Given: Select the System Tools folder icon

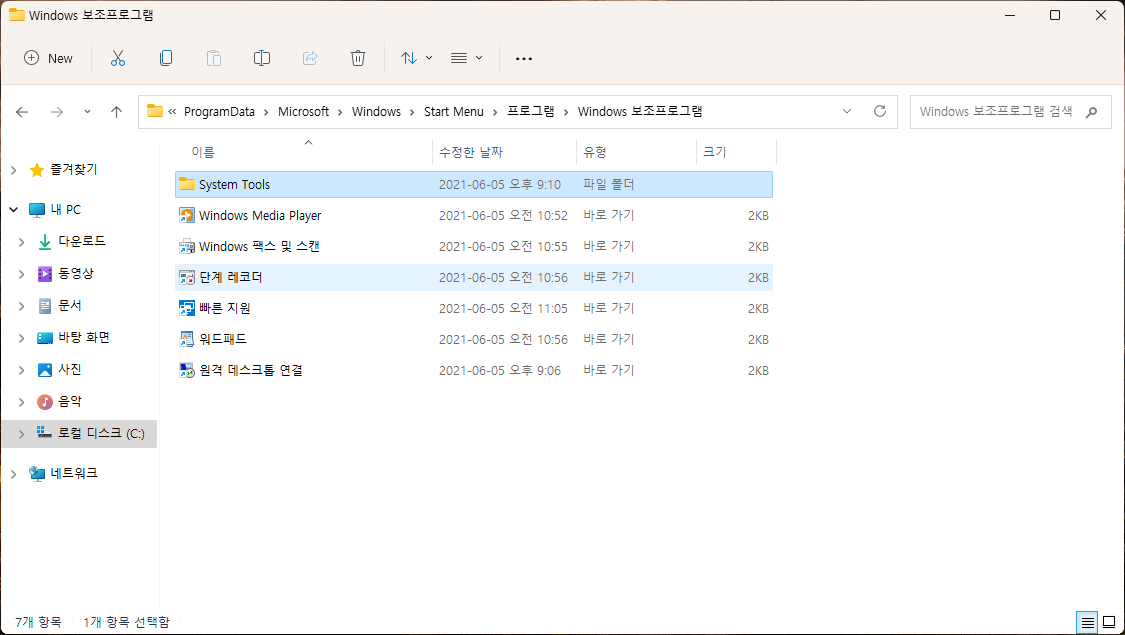Looking at the screenshot, I should (x=187, y=184).
